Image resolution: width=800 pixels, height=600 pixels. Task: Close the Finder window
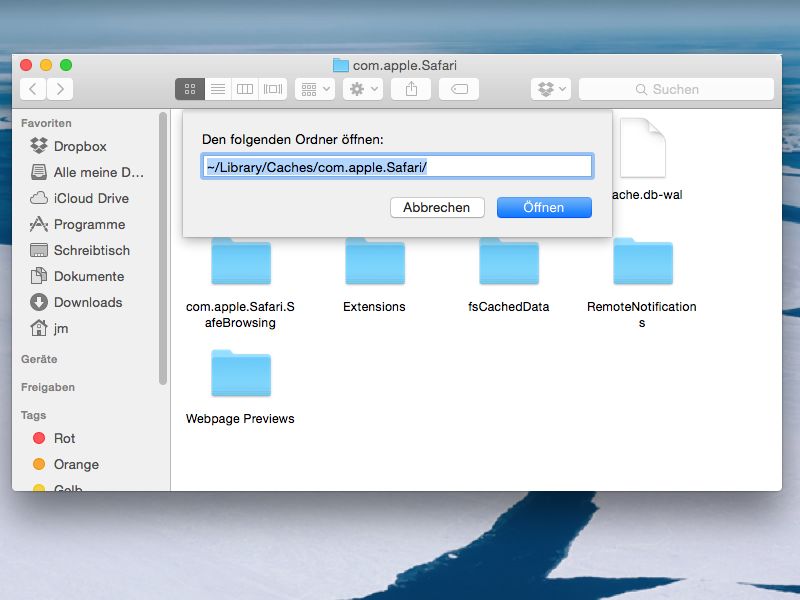26,65
